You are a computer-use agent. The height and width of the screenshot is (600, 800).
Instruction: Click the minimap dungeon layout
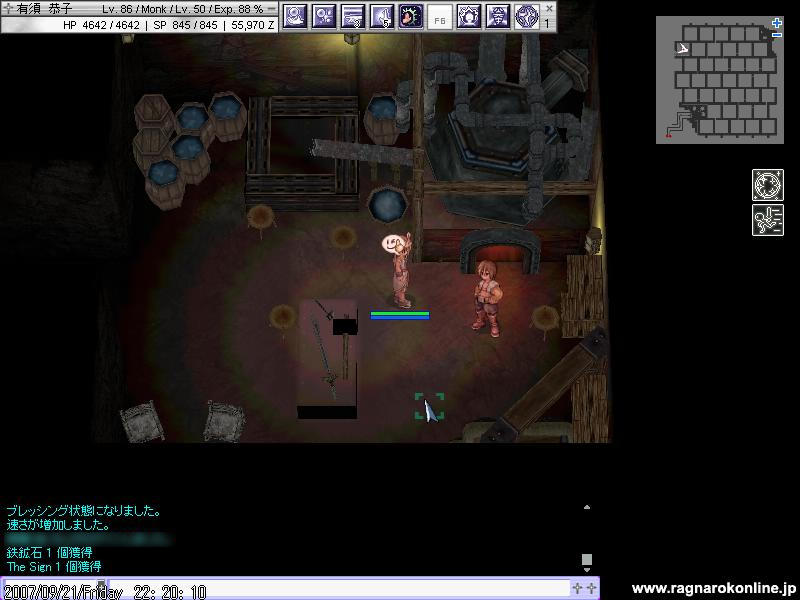pyautogui.click(x=720, y=80)
